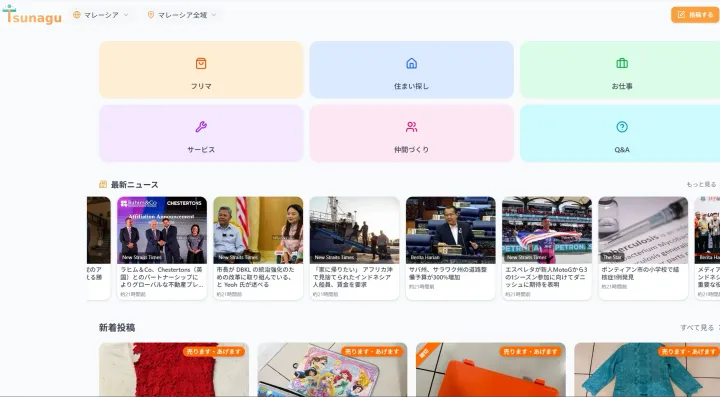Image resolution: width=720 pixels, height=397 pixels.
Task: Click the 投稿する post button
Action: click(695, 15)
